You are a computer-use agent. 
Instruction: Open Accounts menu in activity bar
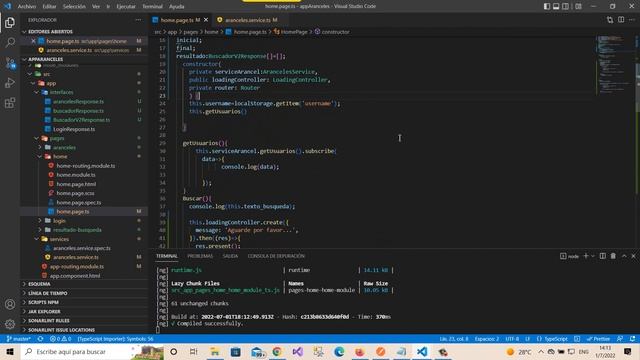pyautogui.click(x=10, y=304)
